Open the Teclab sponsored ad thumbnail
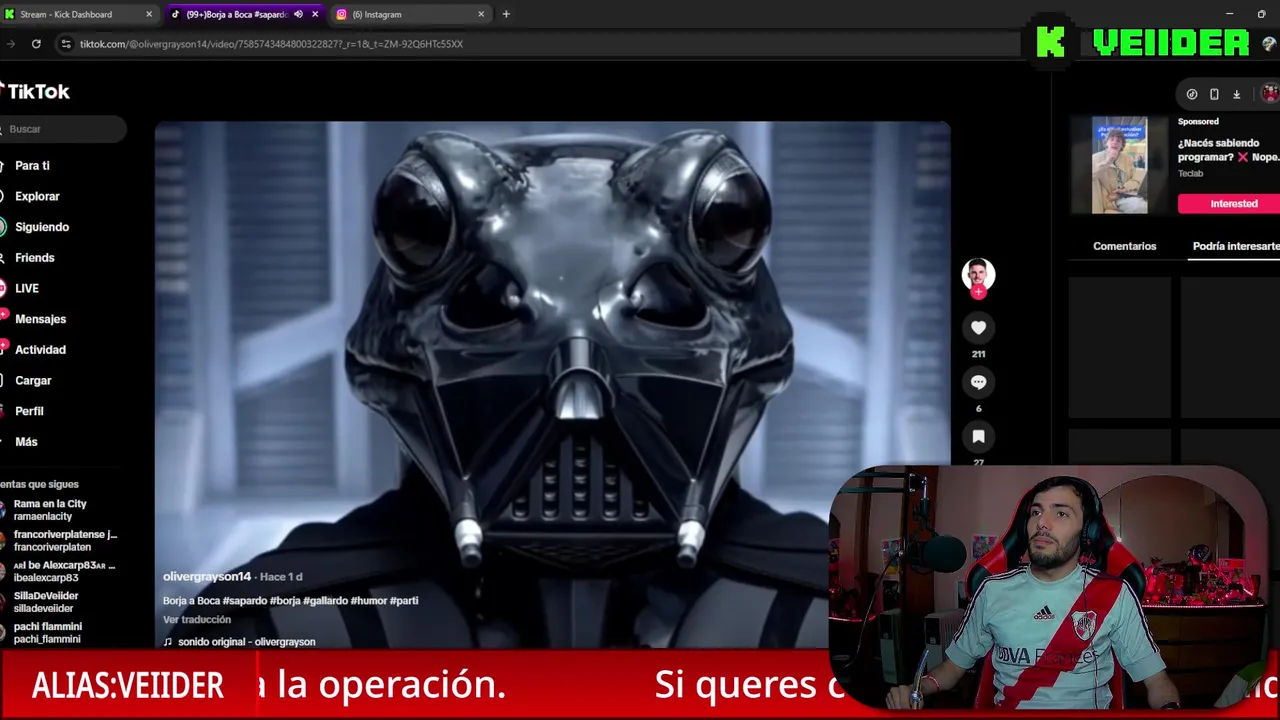Viewport: 1280px width, 720px height. [1119, 165]
